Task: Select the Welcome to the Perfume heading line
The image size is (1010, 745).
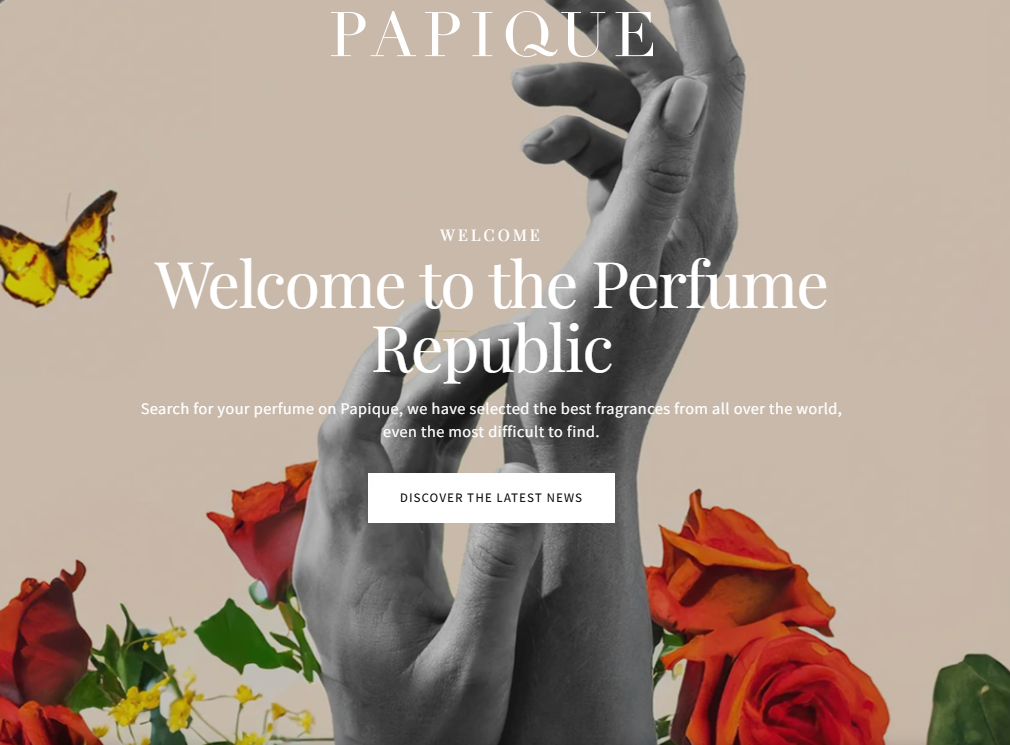Action: pyautogui.click(x=491, y=285)
